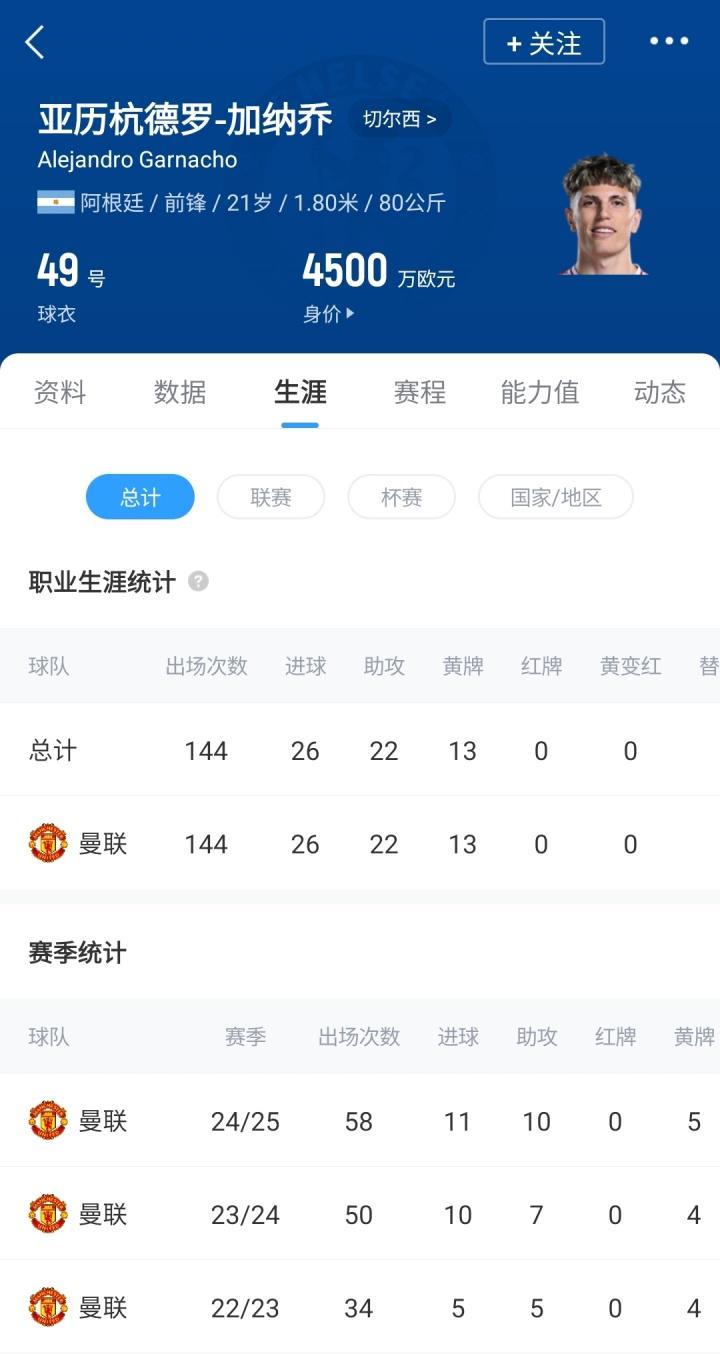Open the three-dot more options menu
720x1354 pixels.
[669, 41]
